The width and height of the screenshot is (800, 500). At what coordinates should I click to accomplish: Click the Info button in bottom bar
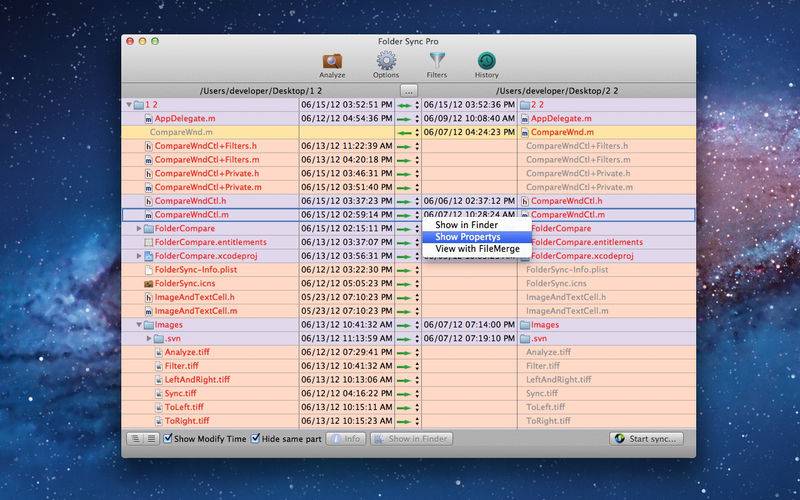coord(346,439)
